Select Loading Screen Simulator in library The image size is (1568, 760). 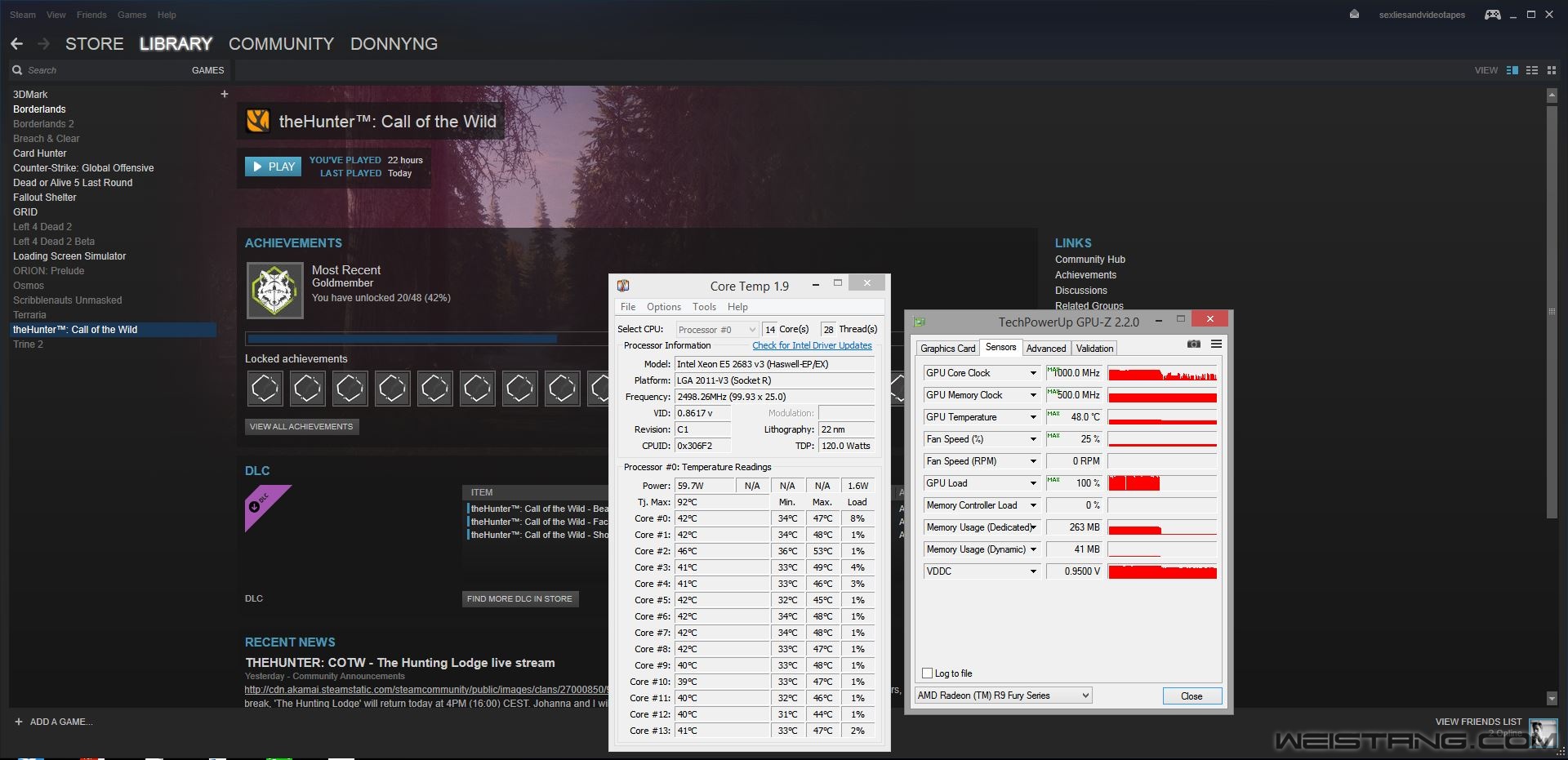(69, 256)
